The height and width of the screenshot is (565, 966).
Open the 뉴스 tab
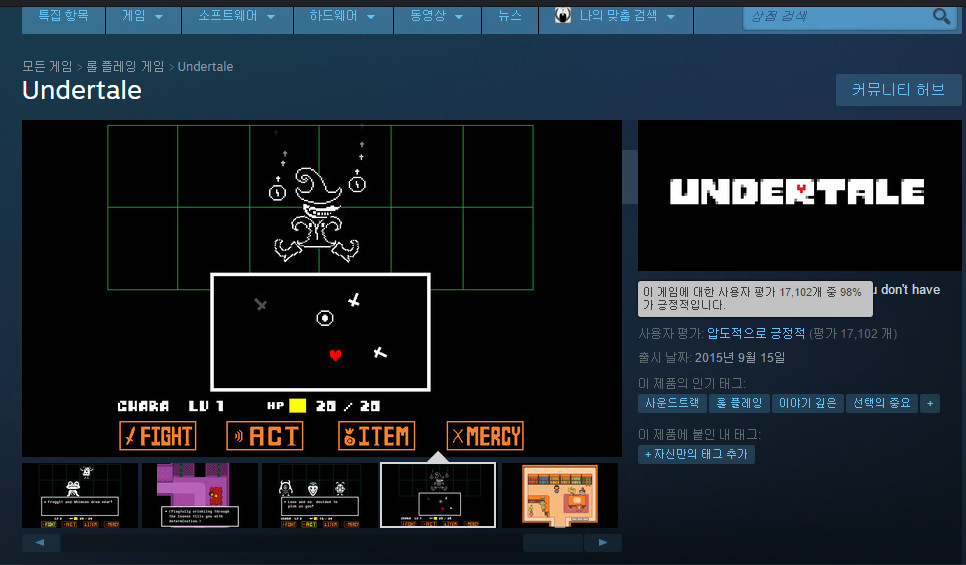pyautogui.click(x=509, y=16)
